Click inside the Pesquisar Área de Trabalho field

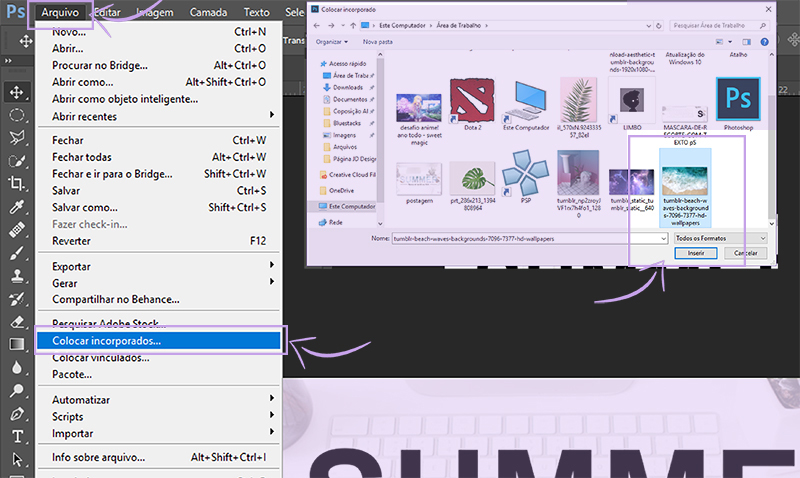719,26
